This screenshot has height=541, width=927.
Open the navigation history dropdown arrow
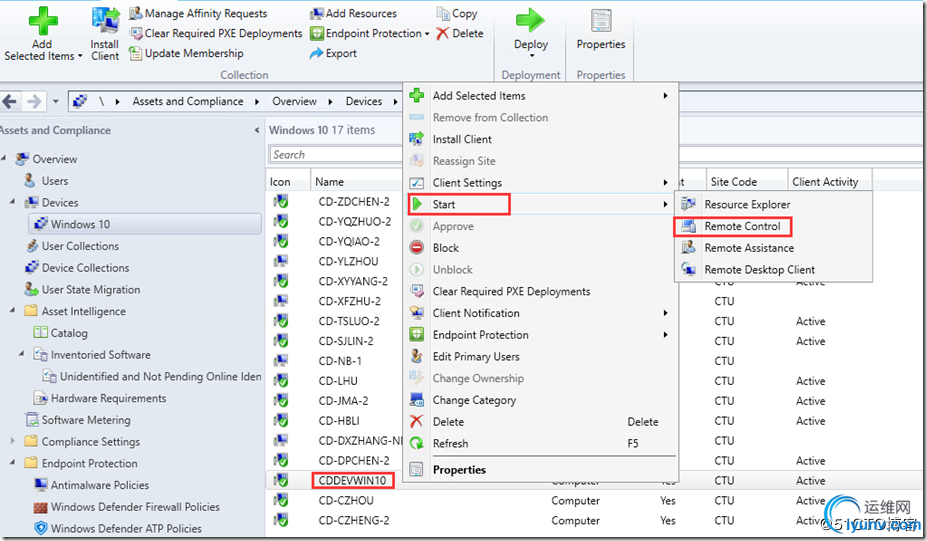[56, 101]
